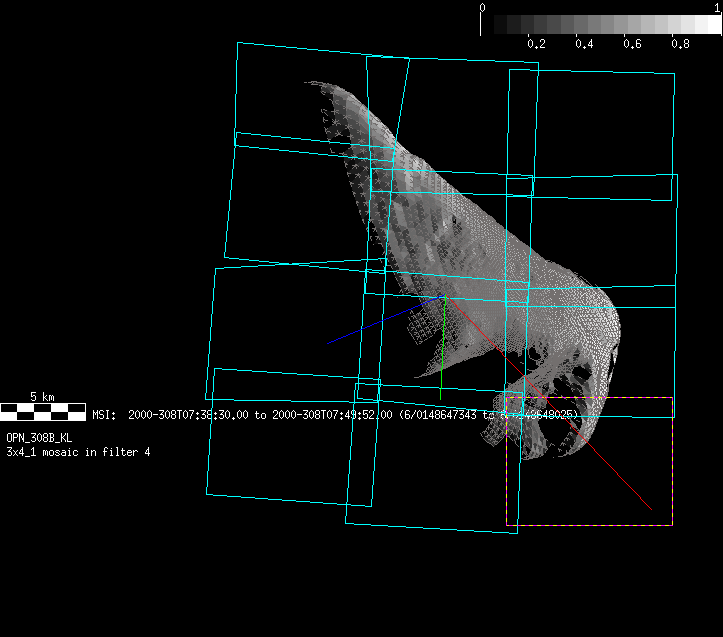Select the OPN_308B_KL sequence label
This screenshot has height=637, width=723.
[40, 438]
